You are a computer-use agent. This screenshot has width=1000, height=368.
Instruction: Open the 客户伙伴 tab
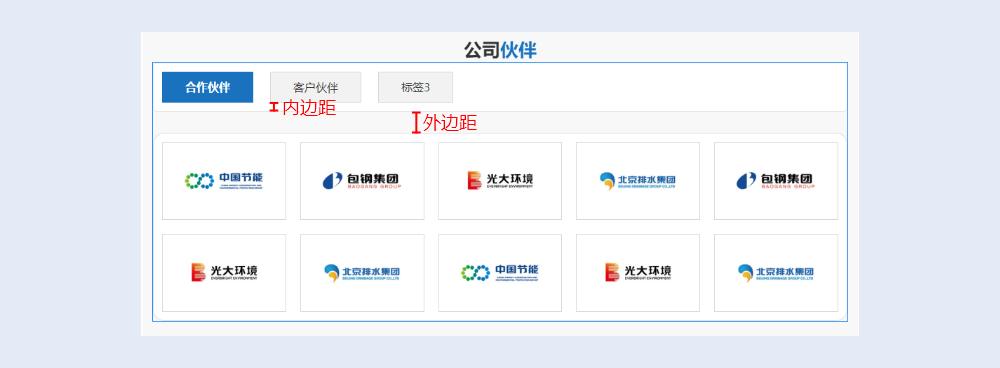316,87
